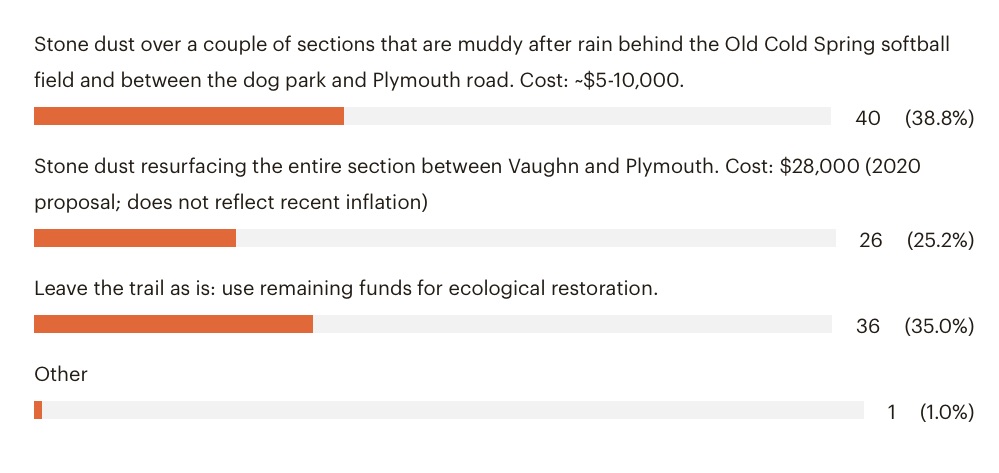This screenshot has width=999, height=473.
Task: Select the Vaughn and Plymouth resurfacing option text
Action: pyautogui.click(x=478, y=184)
